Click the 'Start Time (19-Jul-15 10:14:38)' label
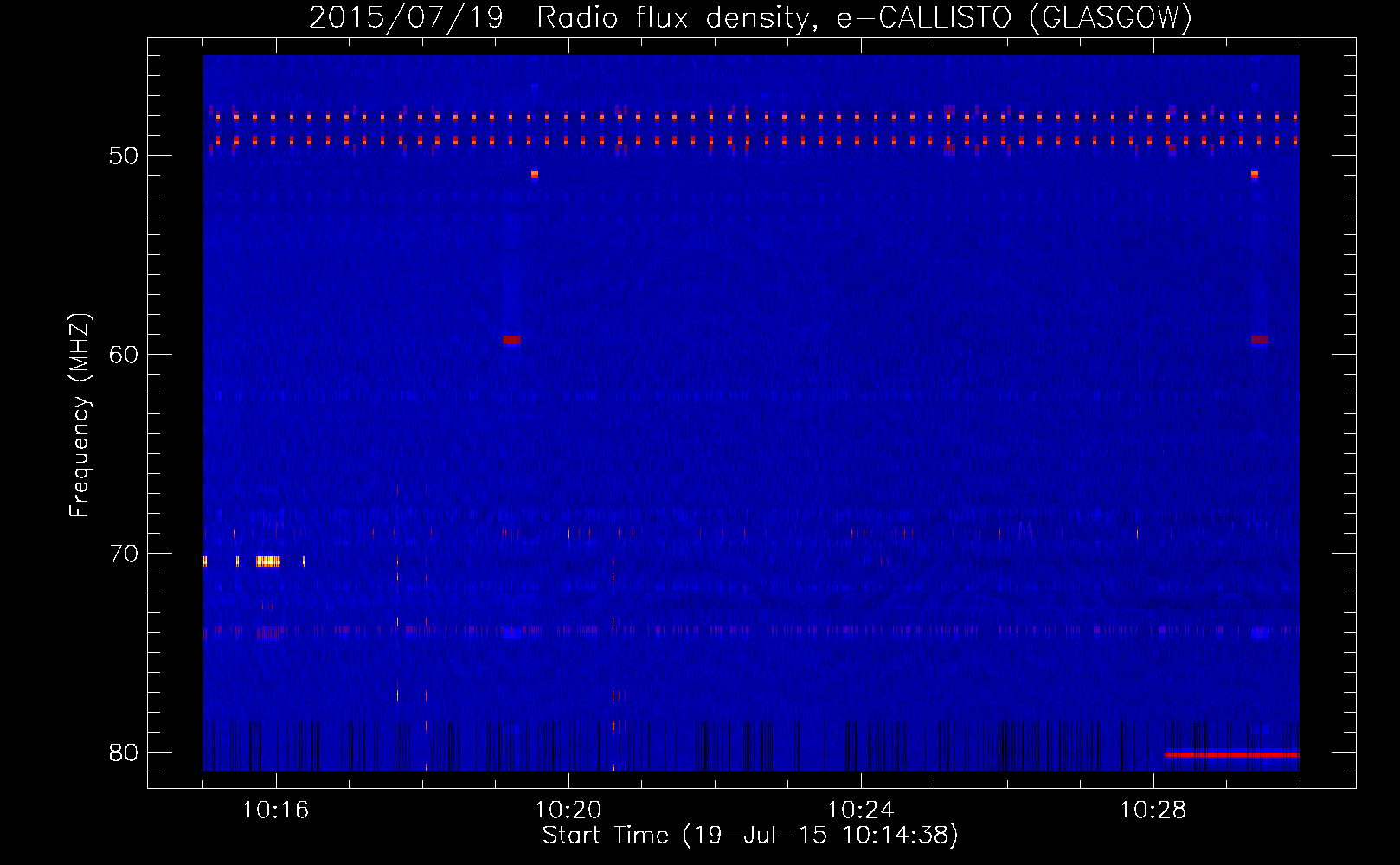 coord(750,835)
